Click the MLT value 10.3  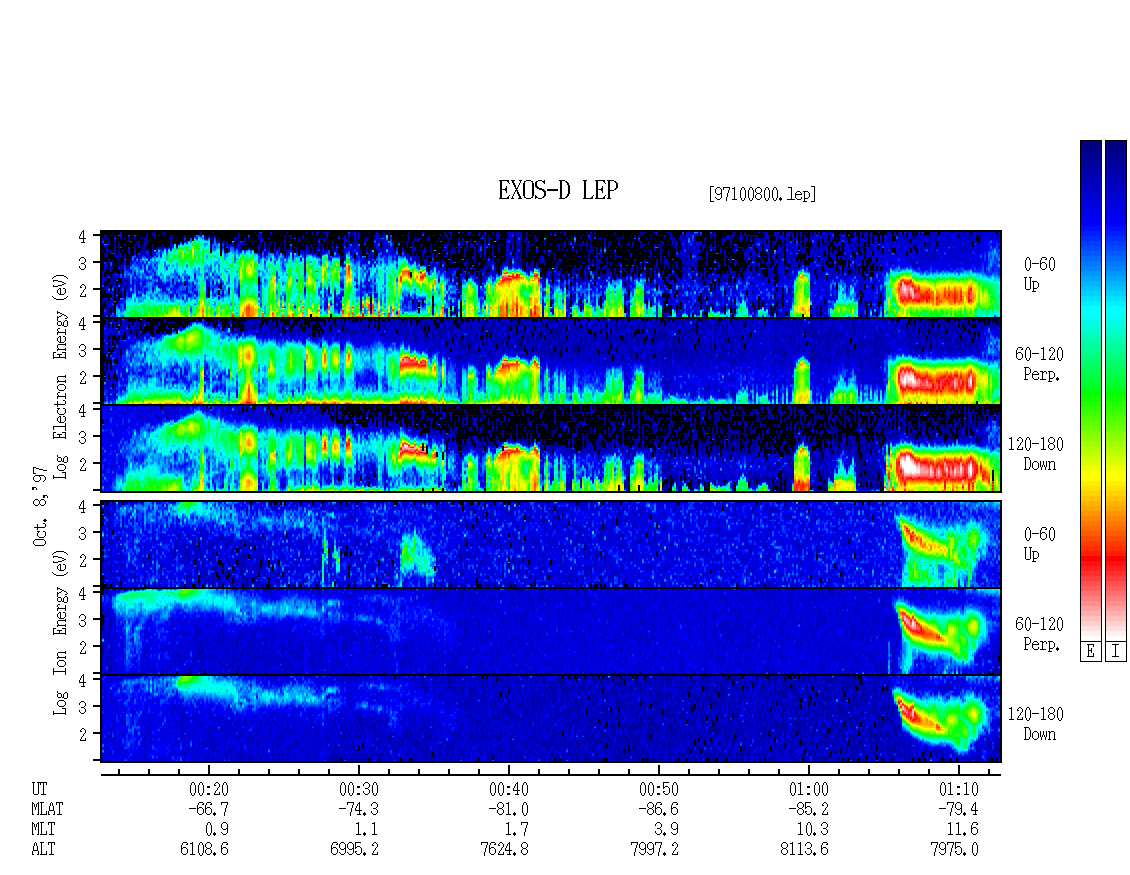pyautogui.click(x=812, y=830)
